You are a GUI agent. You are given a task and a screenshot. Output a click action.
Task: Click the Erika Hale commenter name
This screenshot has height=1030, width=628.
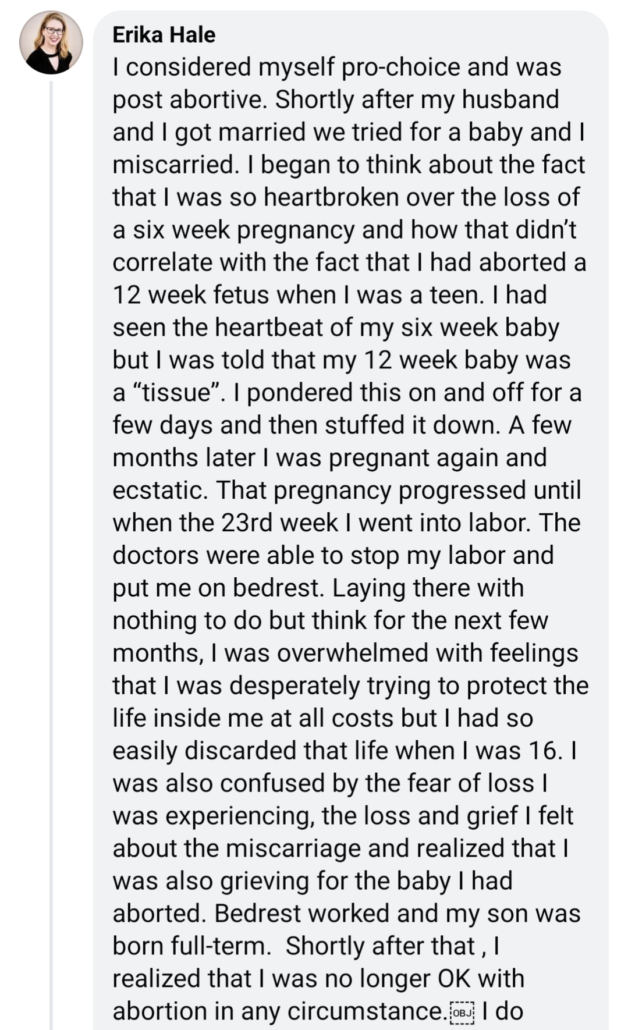[164, 36]
